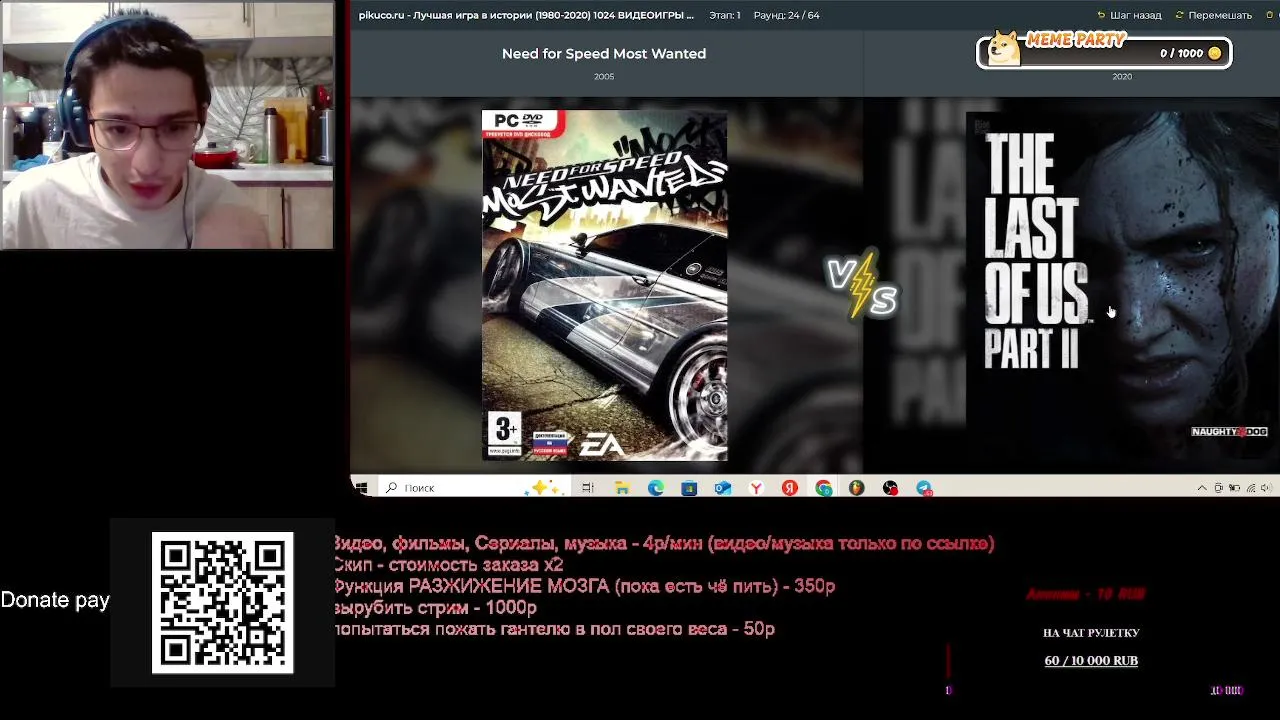1280x720 pixels.
Task: Click the 2005 year under Need for Speed
Action: [x=604, y=76]
